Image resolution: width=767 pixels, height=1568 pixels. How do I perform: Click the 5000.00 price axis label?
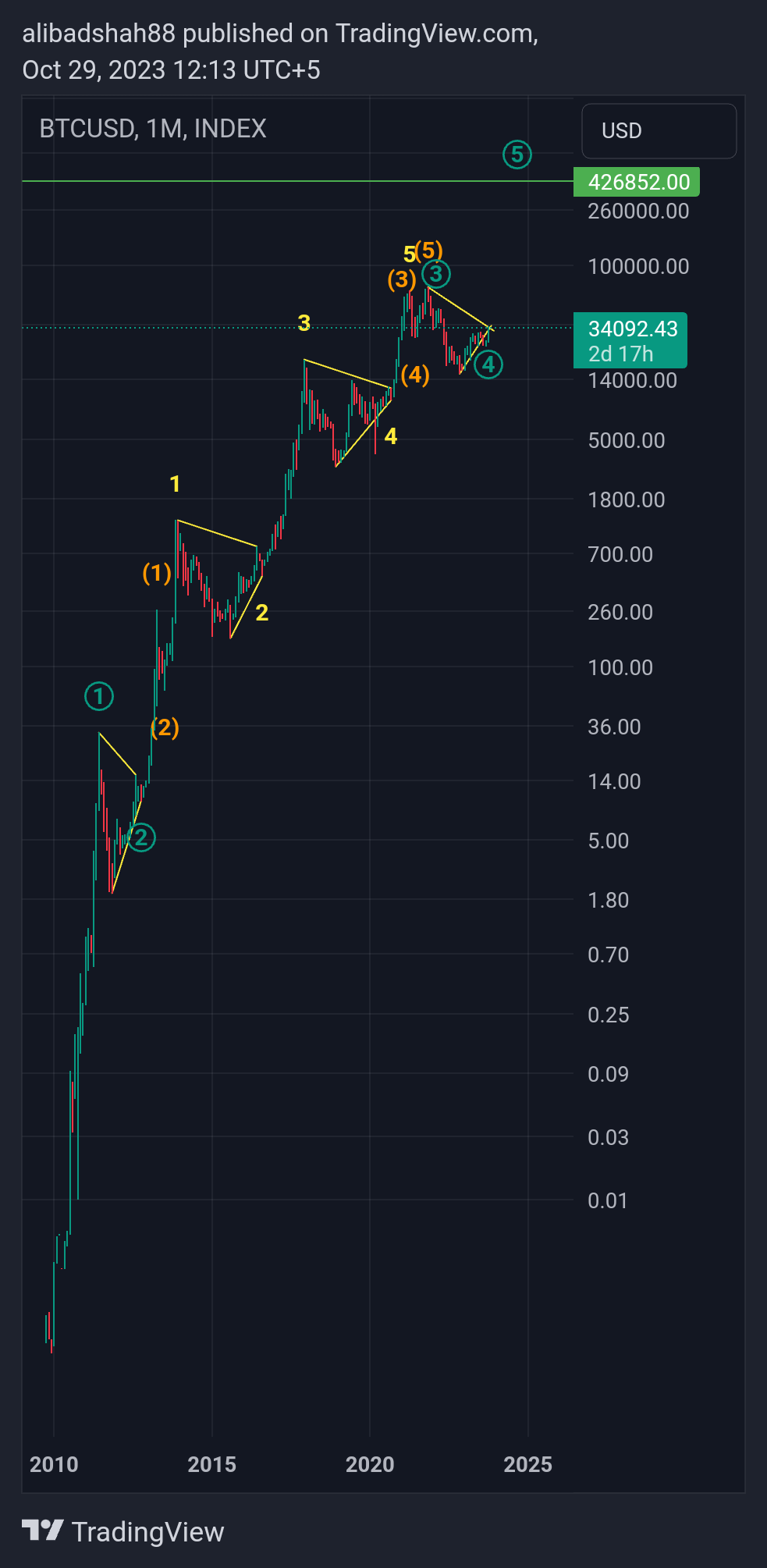(x=627, y=440)
